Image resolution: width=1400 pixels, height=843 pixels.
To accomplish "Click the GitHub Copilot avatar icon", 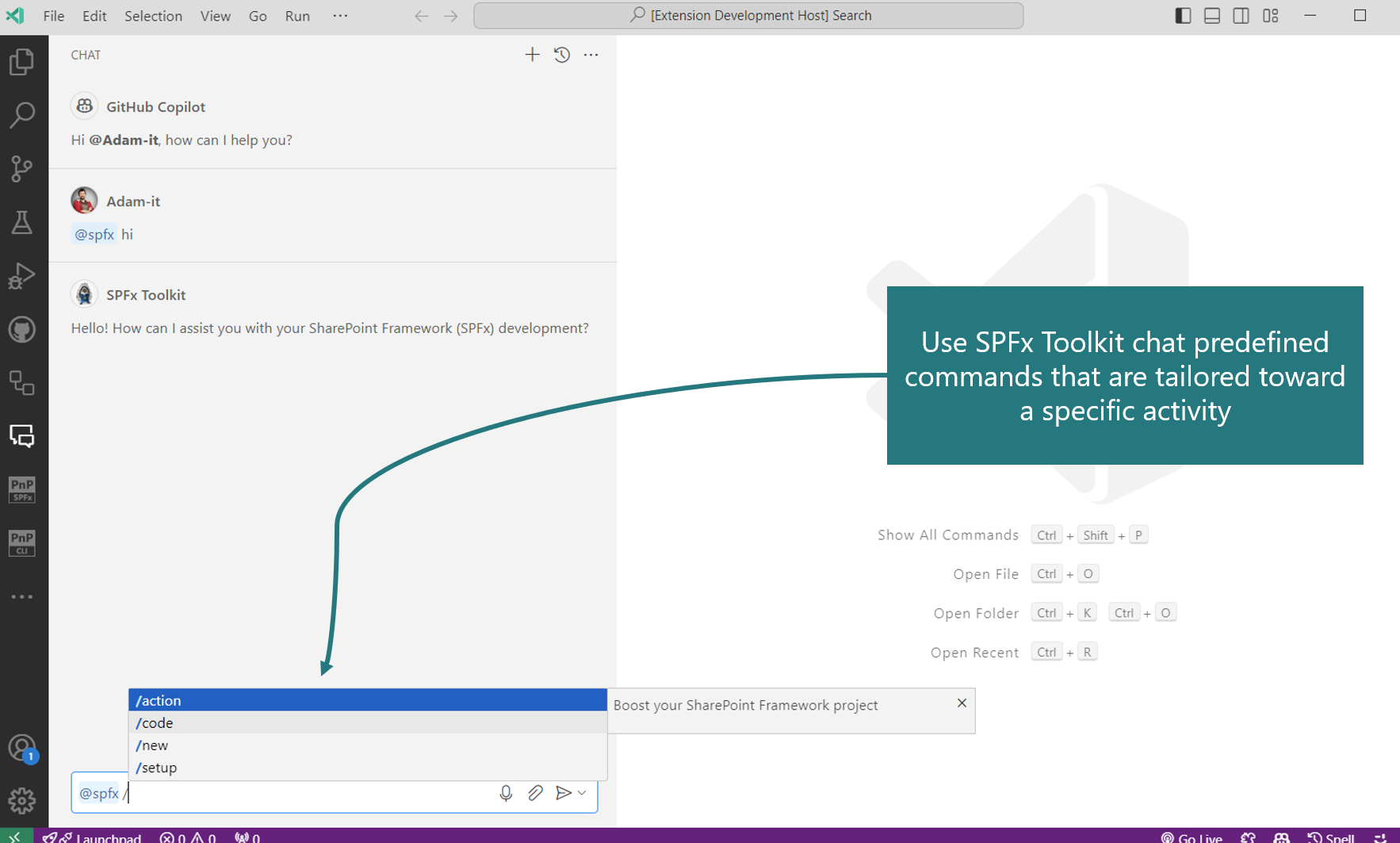I will tap(84, 106).
